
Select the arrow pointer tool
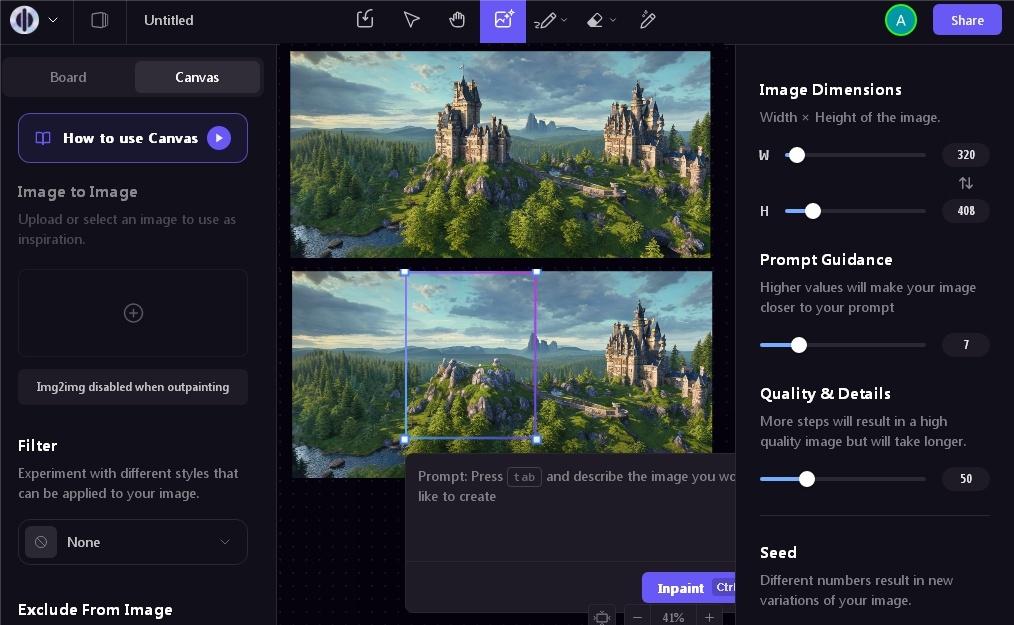click(x=411, y=20)
